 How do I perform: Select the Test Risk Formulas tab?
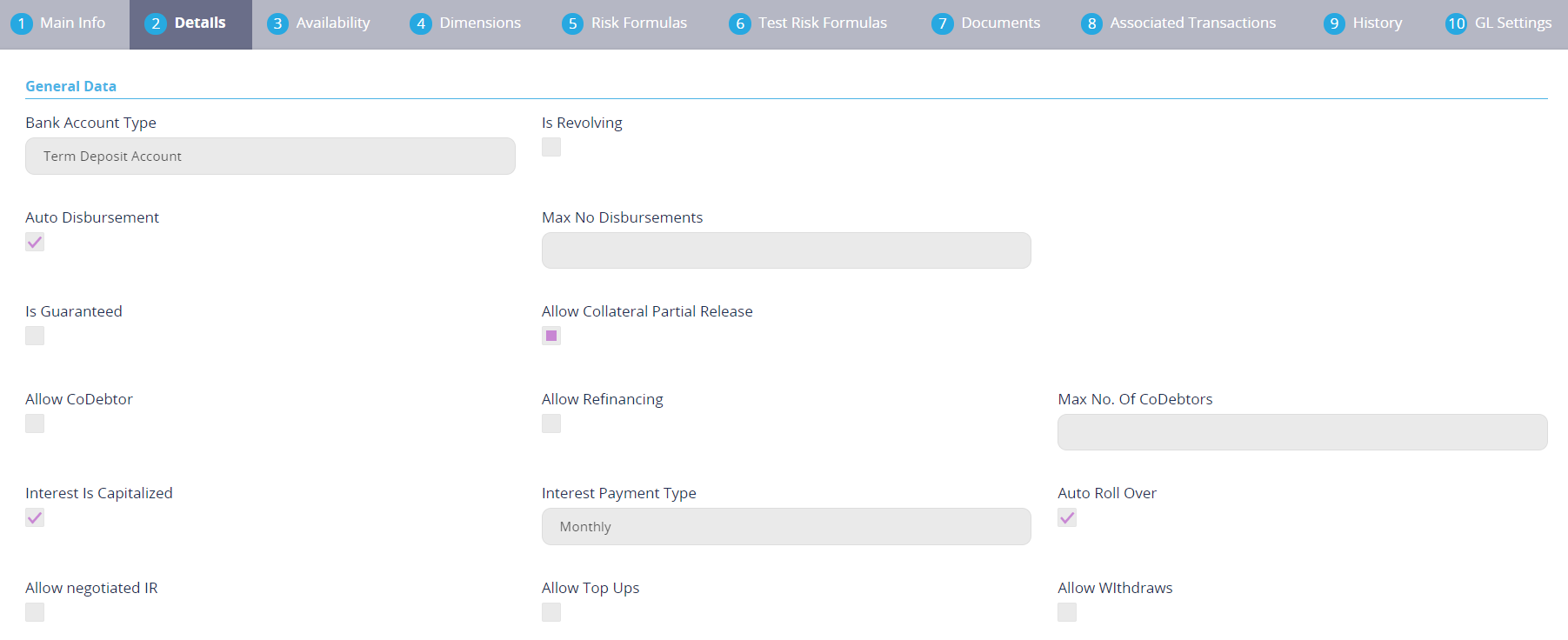tap(809, 23)
